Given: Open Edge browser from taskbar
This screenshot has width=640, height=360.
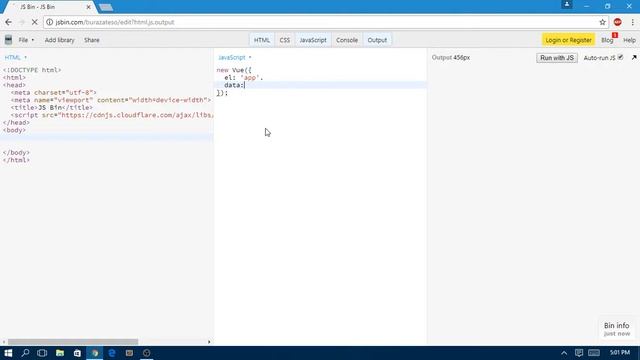Looking at the screenshot, I should [x=112, y=353].
